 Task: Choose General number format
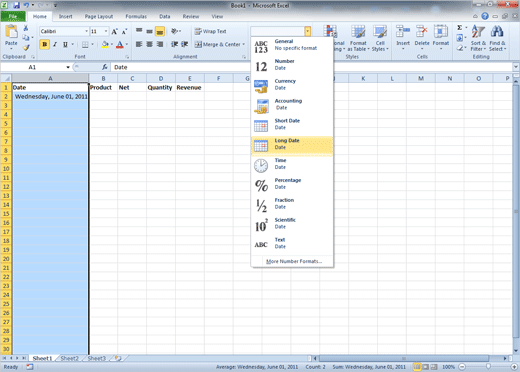point(292,45)
